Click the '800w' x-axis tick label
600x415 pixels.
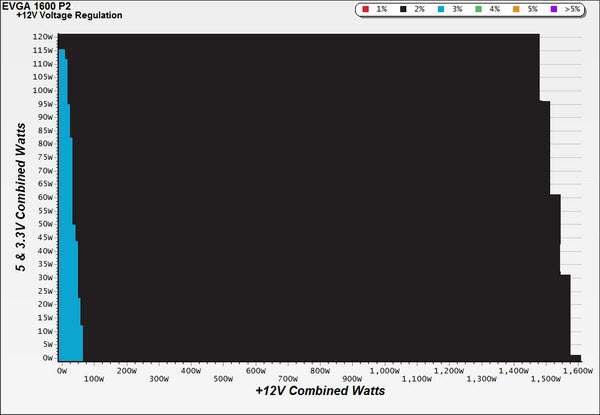coord(320,371)
